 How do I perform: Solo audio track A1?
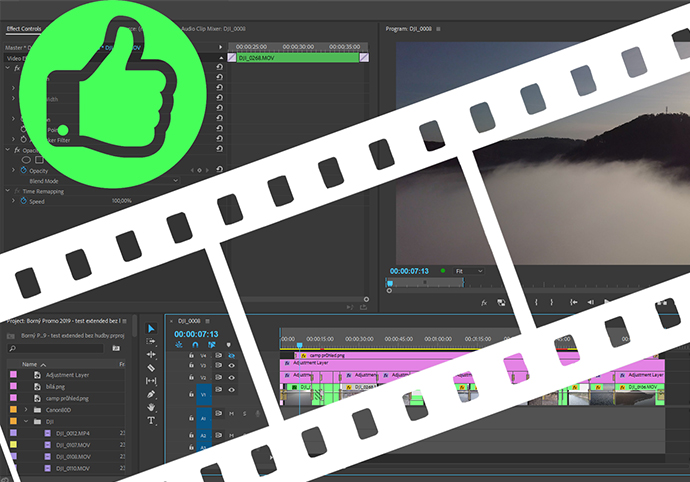point(245,413)
